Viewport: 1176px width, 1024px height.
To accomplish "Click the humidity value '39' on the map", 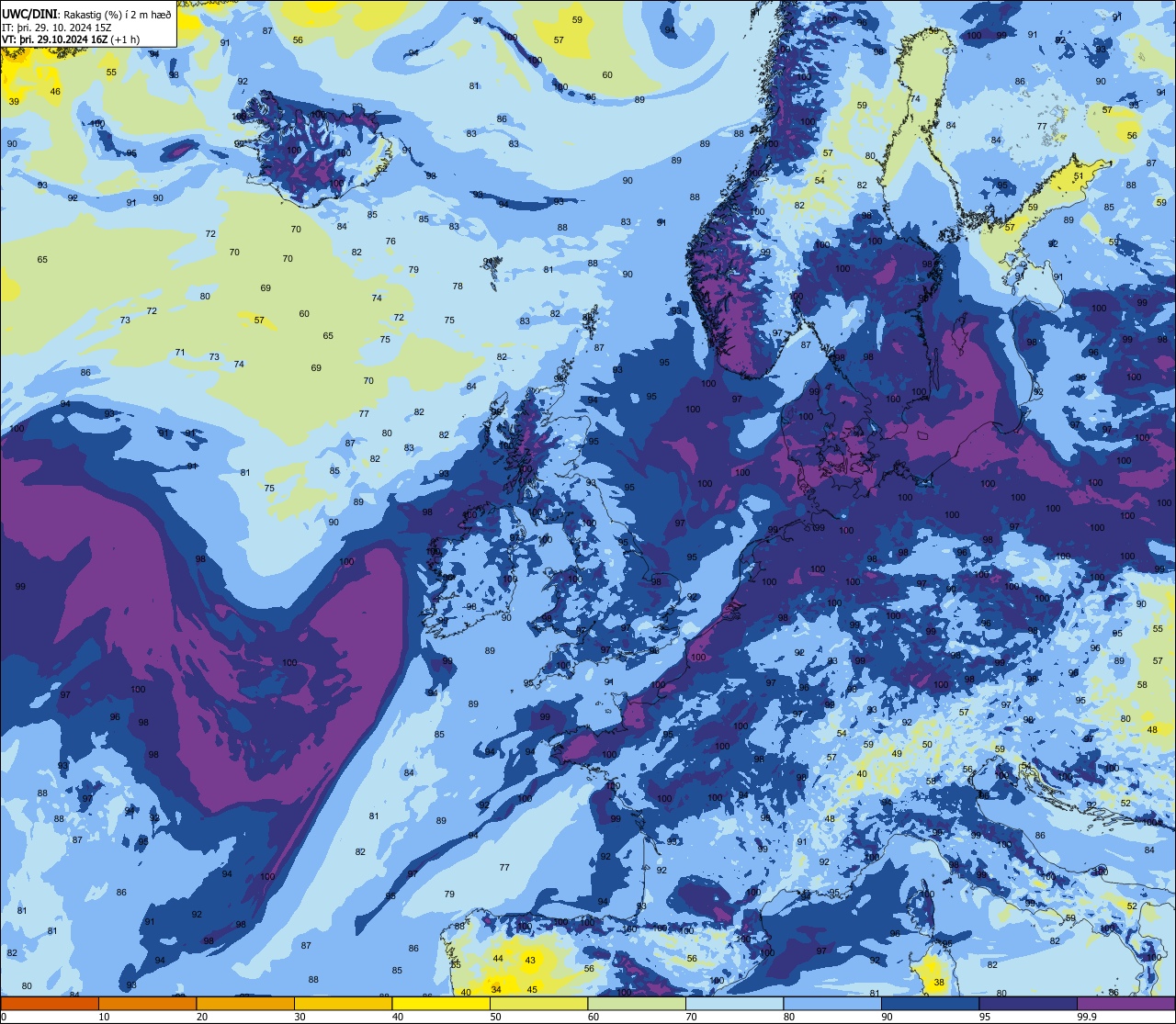I will [x=14, y=101].
